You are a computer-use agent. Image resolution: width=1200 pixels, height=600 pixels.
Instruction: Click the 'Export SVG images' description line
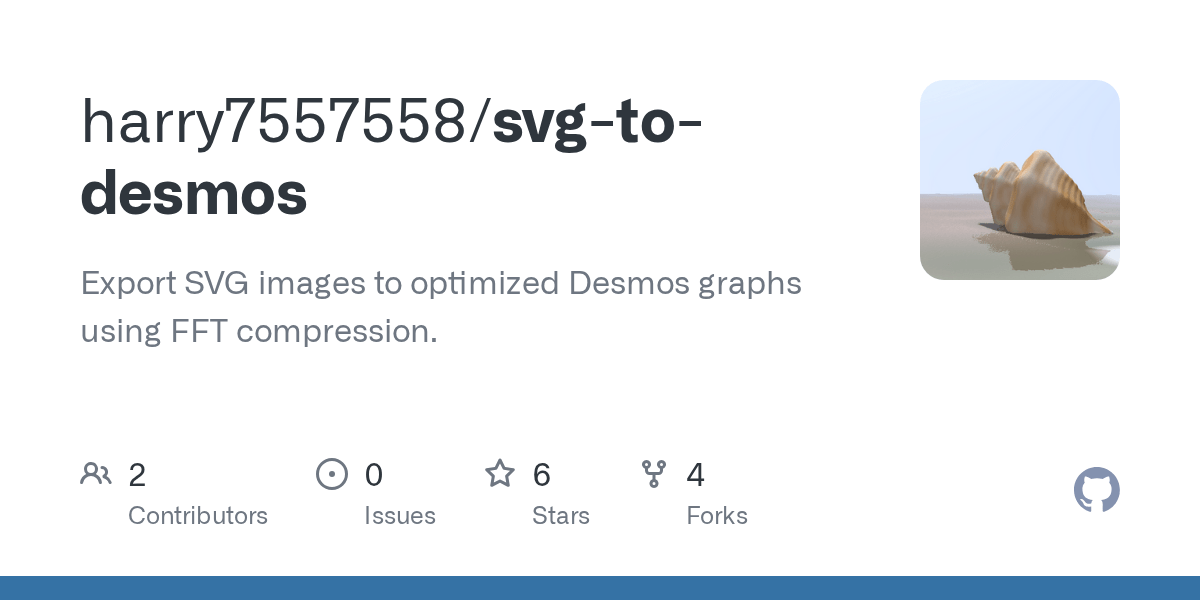click(441, 284)
